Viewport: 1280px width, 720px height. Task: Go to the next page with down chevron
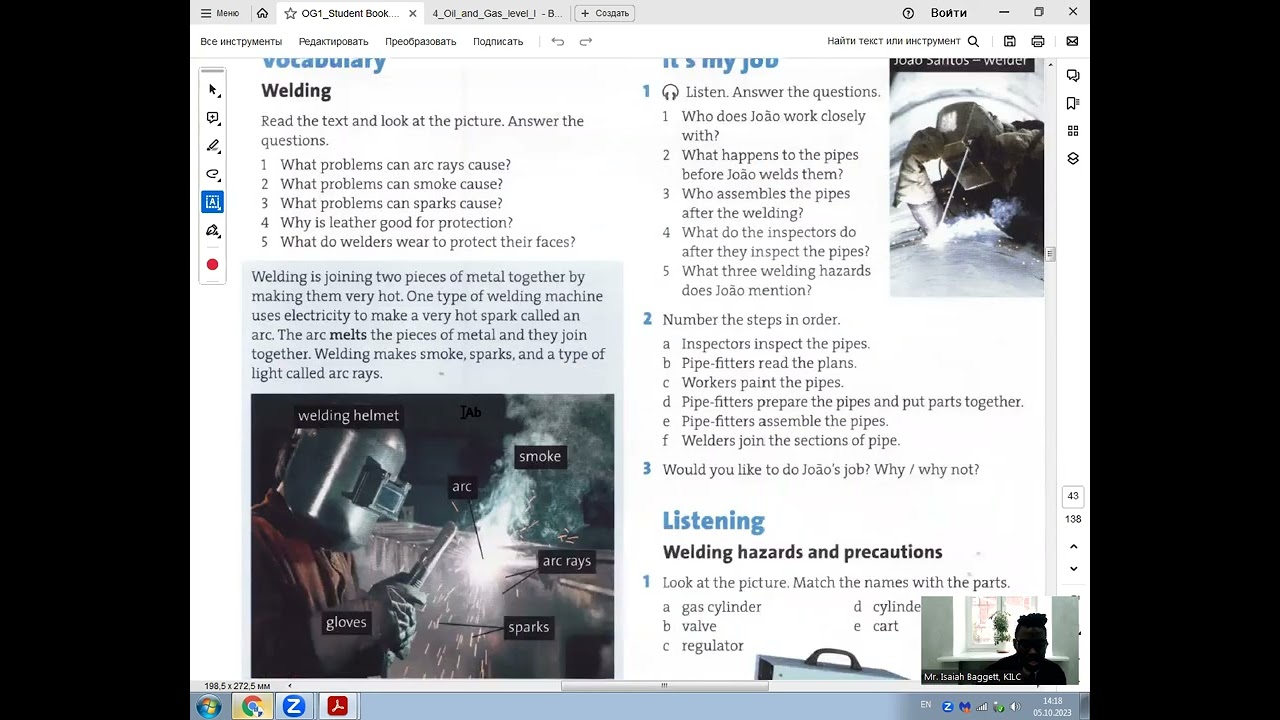tap(1073, 569)
